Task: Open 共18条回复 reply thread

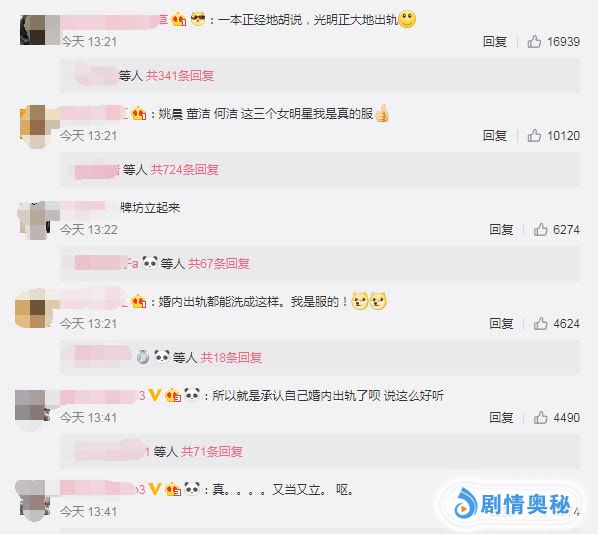Action: [231, 357]
